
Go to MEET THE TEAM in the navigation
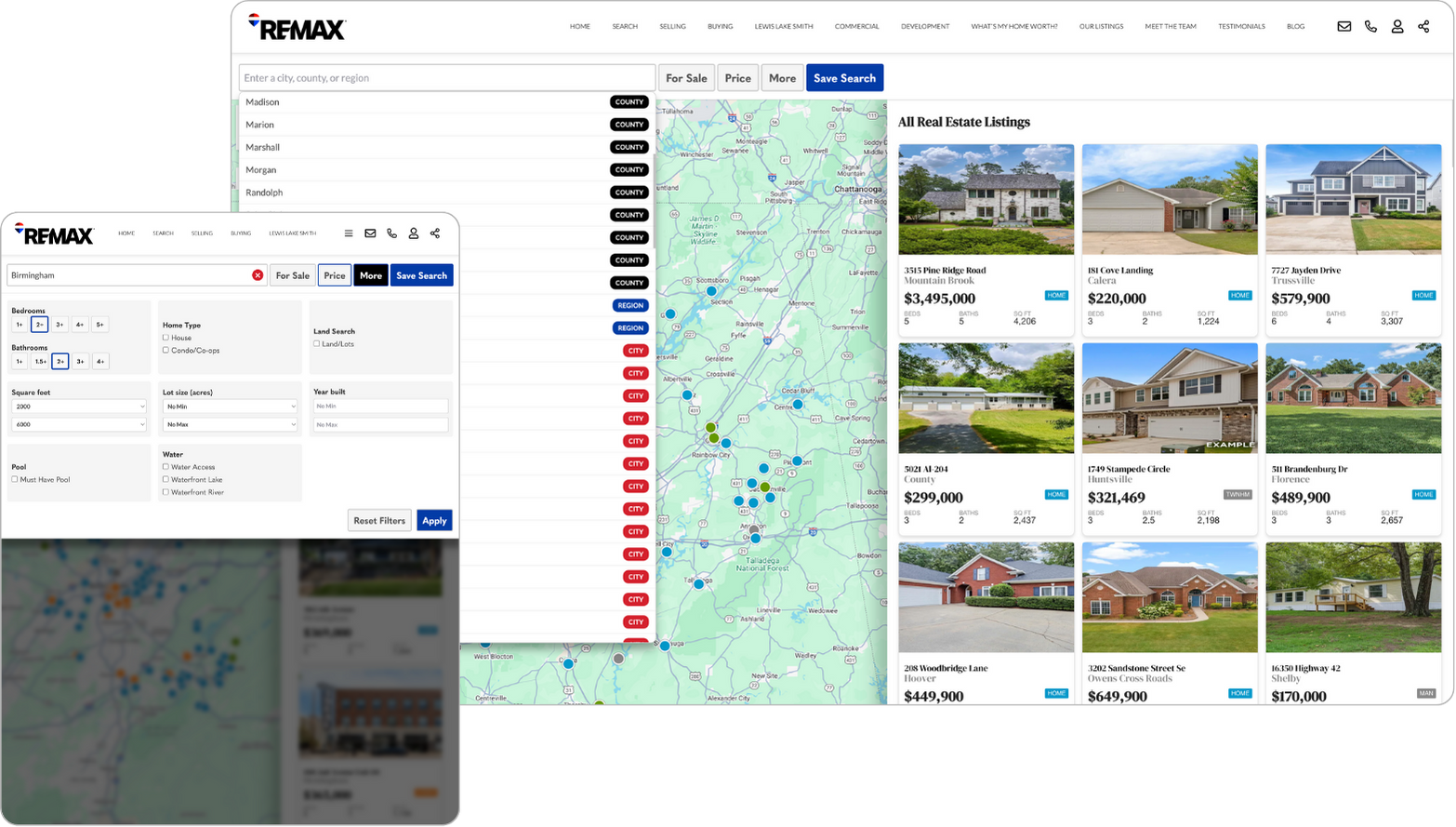pos(1171,27)
